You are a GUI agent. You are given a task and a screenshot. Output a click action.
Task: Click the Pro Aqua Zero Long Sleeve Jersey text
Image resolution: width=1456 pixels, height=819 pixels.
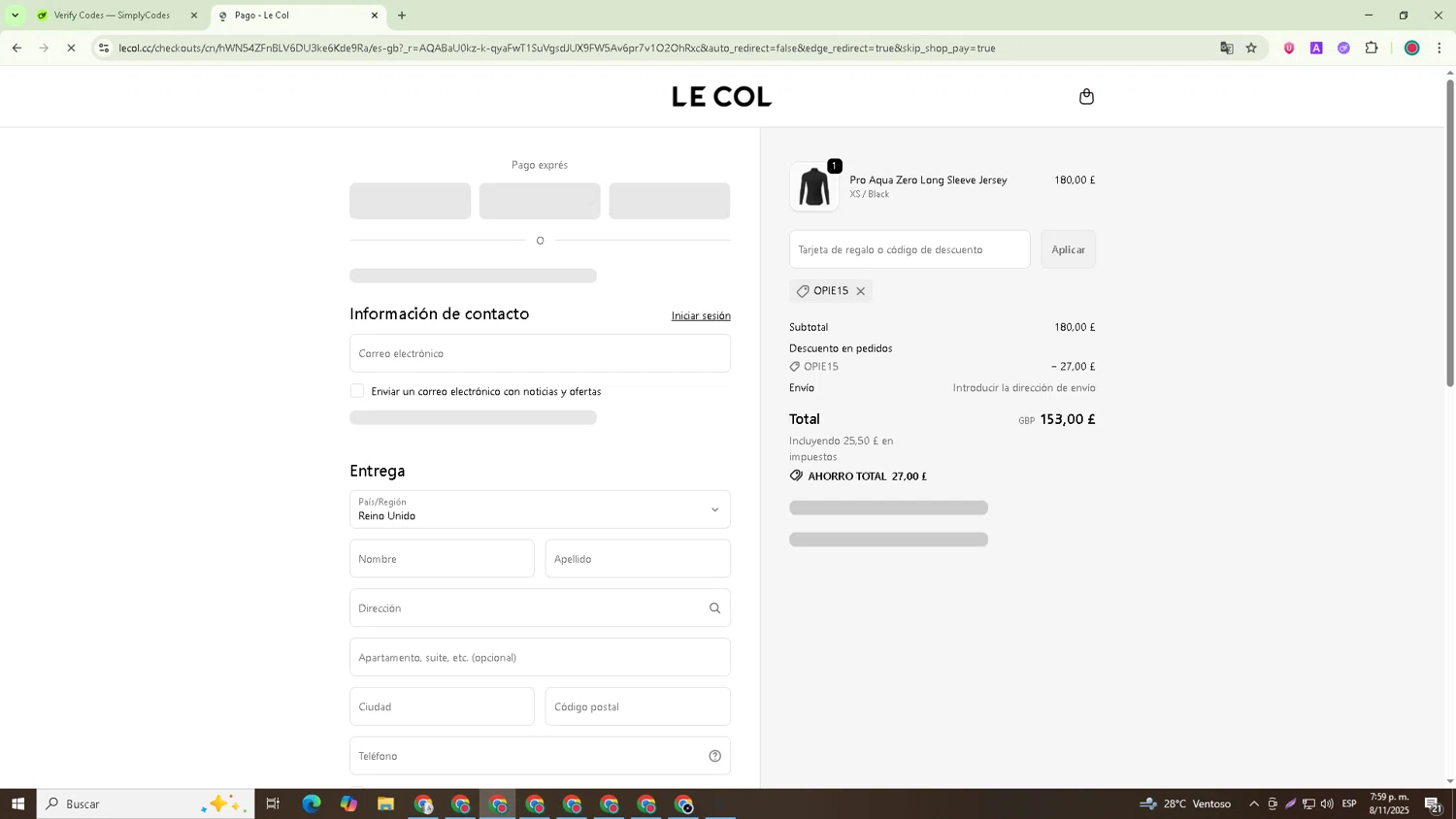click(928, 180)
